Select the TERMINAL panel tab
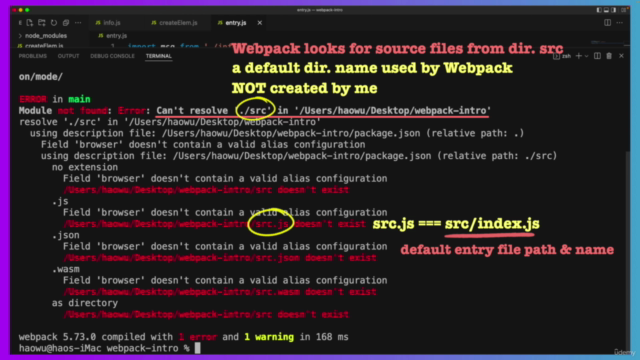 coord(159,56)
